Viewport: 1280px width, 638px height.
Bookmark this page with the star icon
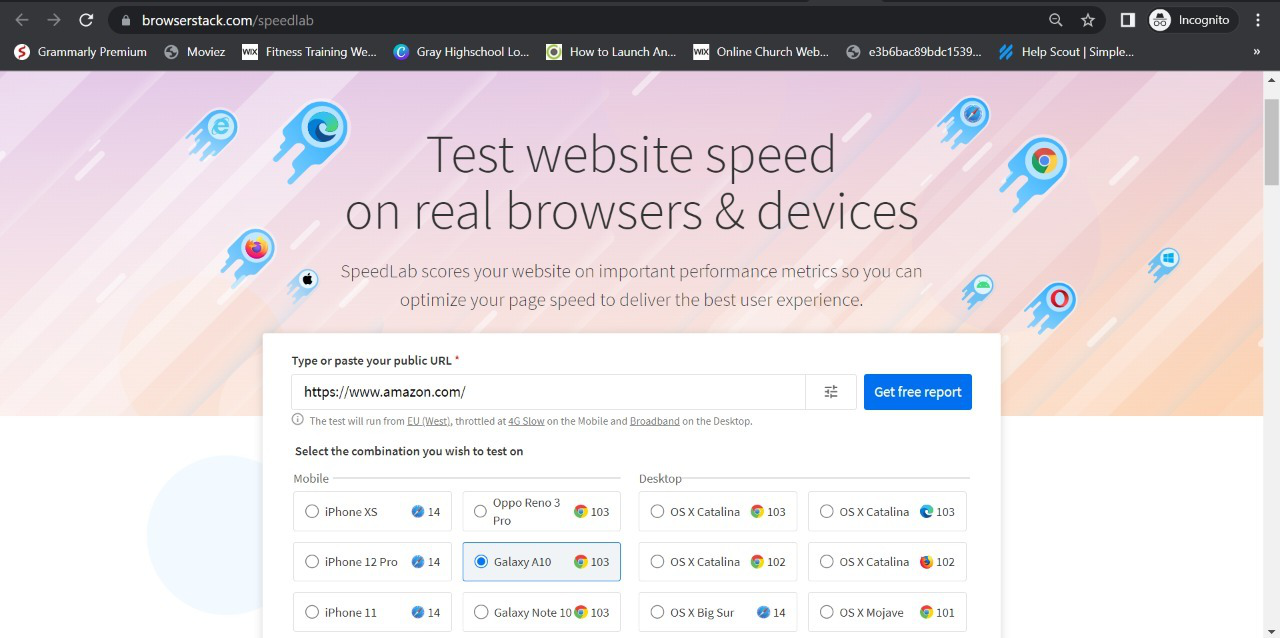(x=1088, y=20)
